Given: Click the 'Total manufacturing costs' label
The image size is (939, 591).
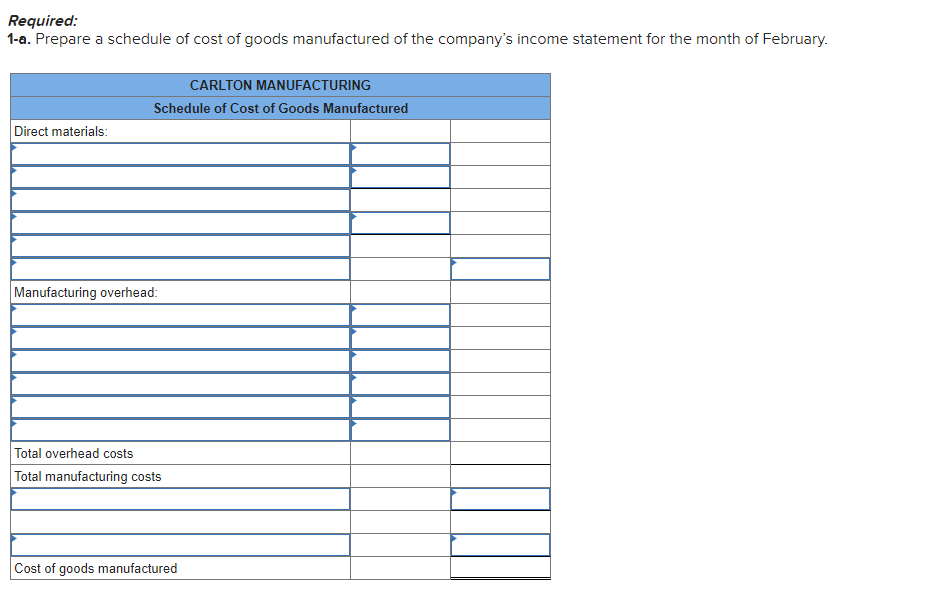Looking at the screenshot, I should [x=87, y=477].
